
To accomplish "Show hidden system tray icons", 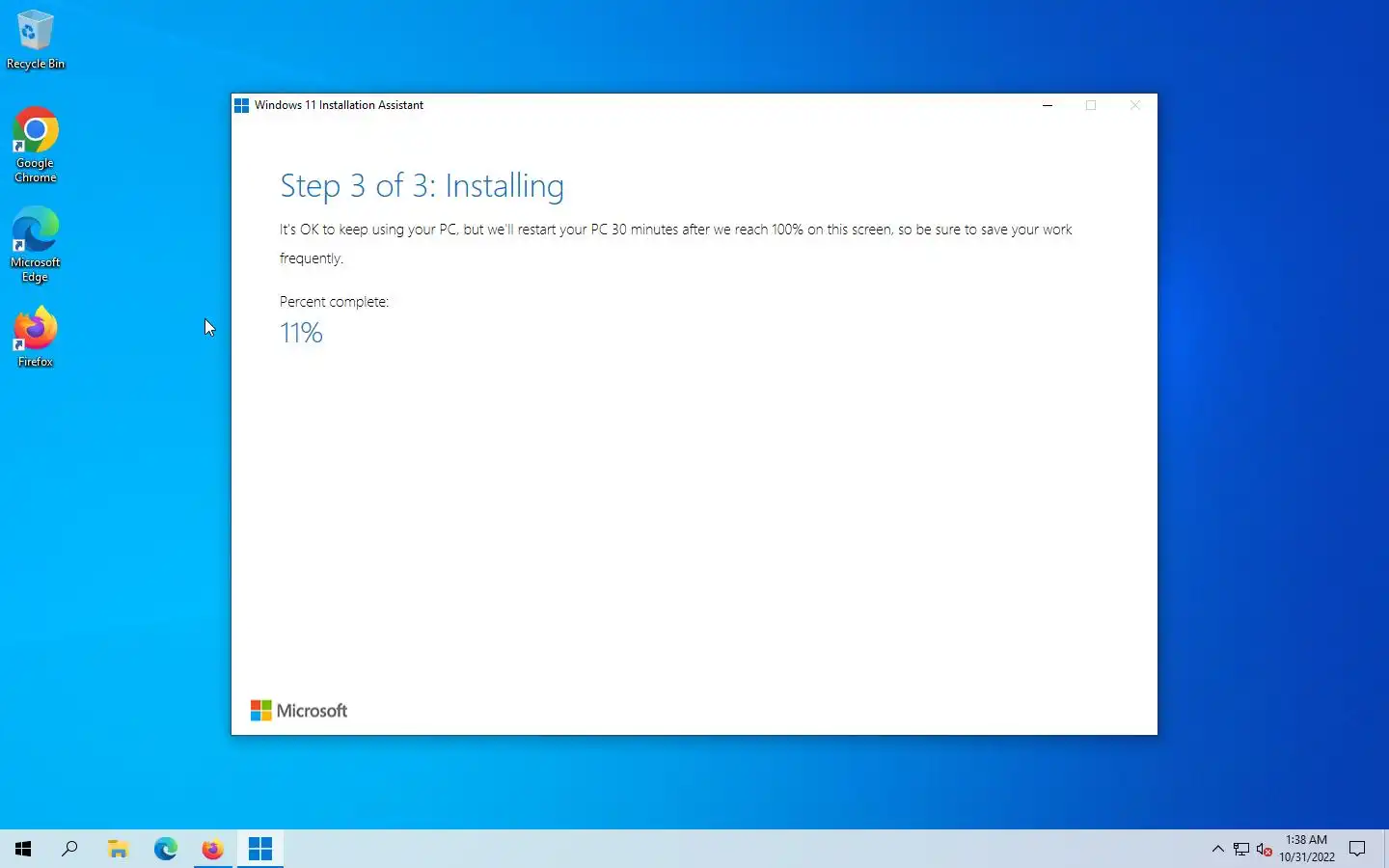I will tap(1217, 849).
